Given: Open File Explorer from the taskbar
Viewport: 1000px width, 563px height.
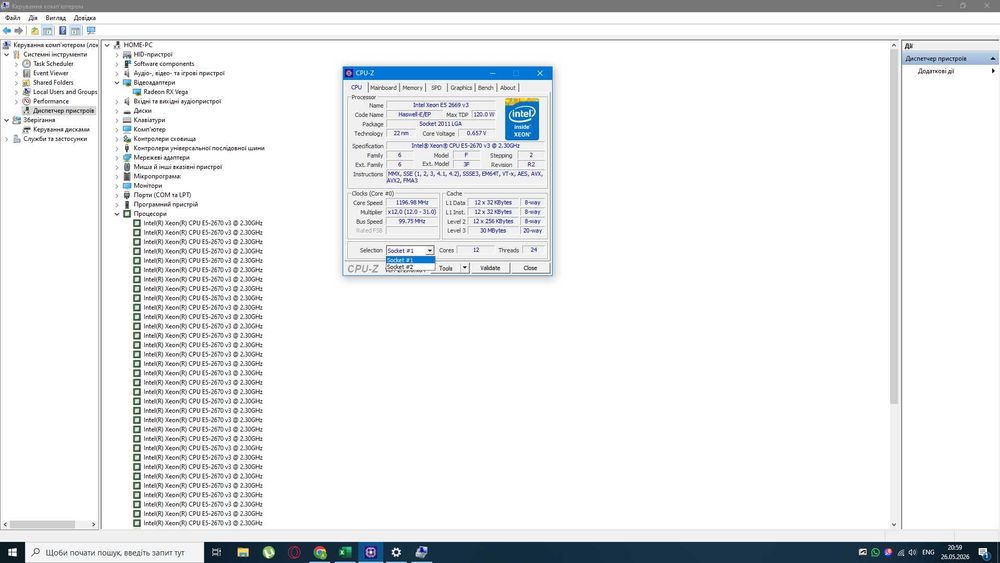Looking at the screenshot, I should point(243,552).
